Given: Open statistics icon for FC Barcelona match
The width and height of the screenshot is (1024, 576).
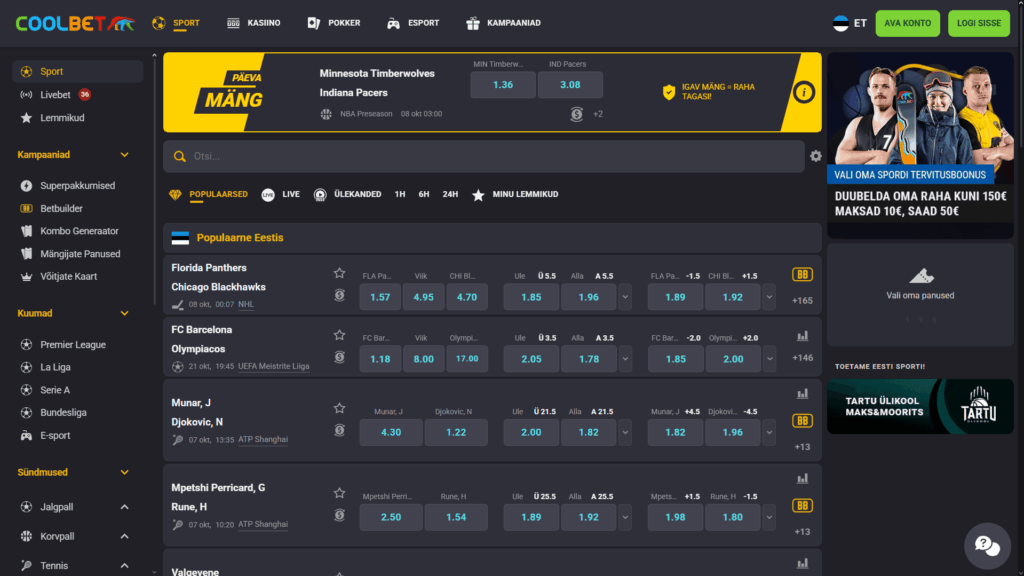Looking at the screenshot, I should (x=802, y=337).
